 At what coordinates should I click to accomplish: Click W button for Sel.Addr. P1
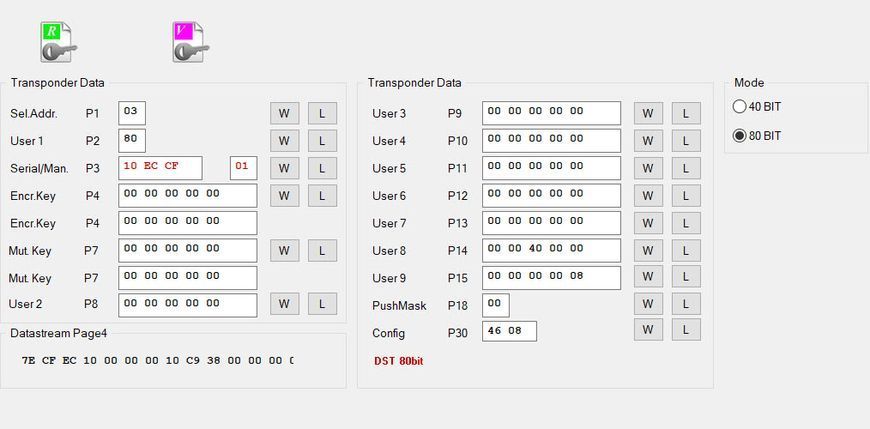[x=285, y=113]
